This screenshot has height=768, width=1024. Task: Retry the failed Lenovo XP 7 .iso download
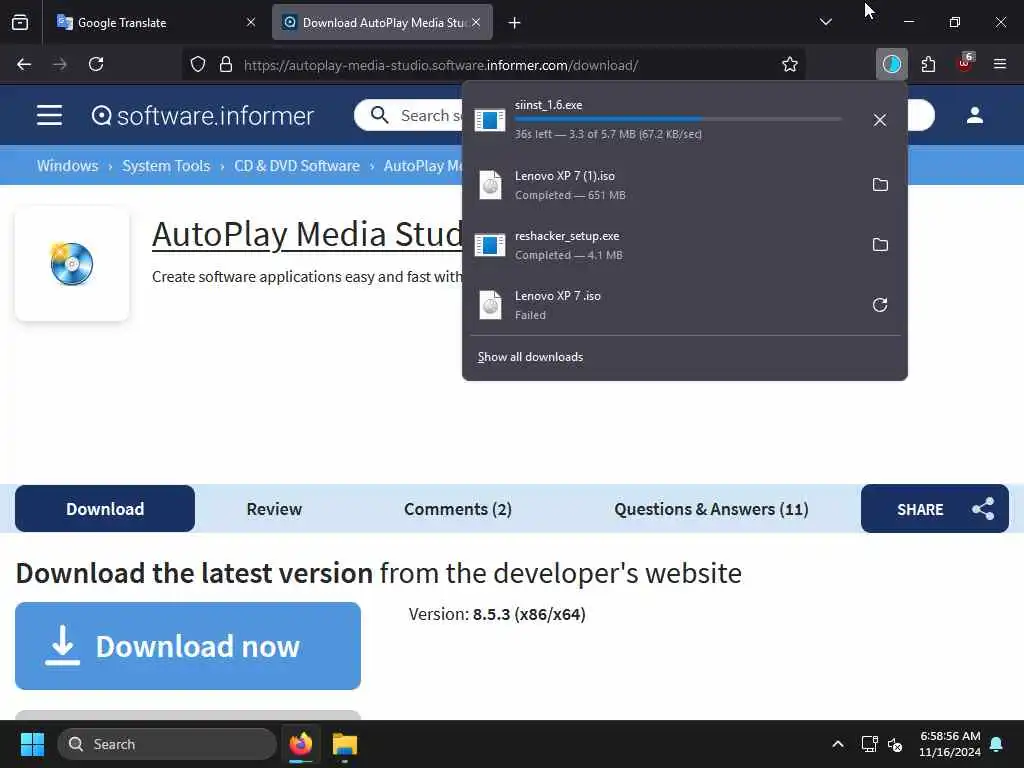[x=880, y=305]
